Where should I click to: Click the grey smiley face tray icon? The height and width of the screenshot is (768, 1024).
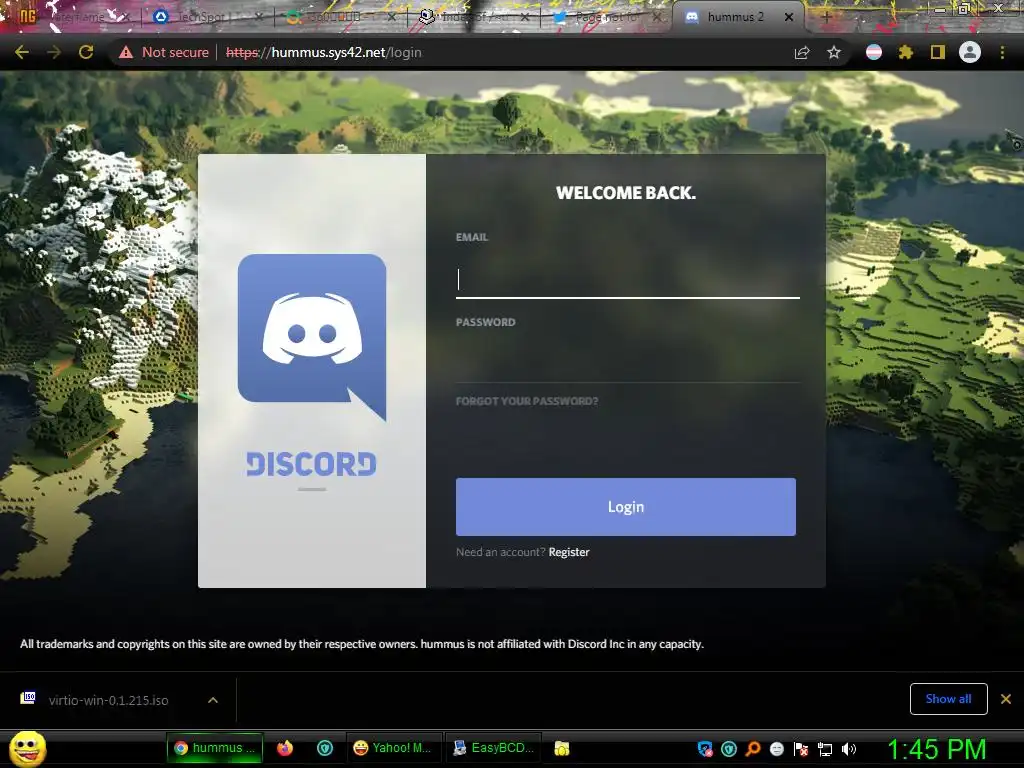coord(776,749)
